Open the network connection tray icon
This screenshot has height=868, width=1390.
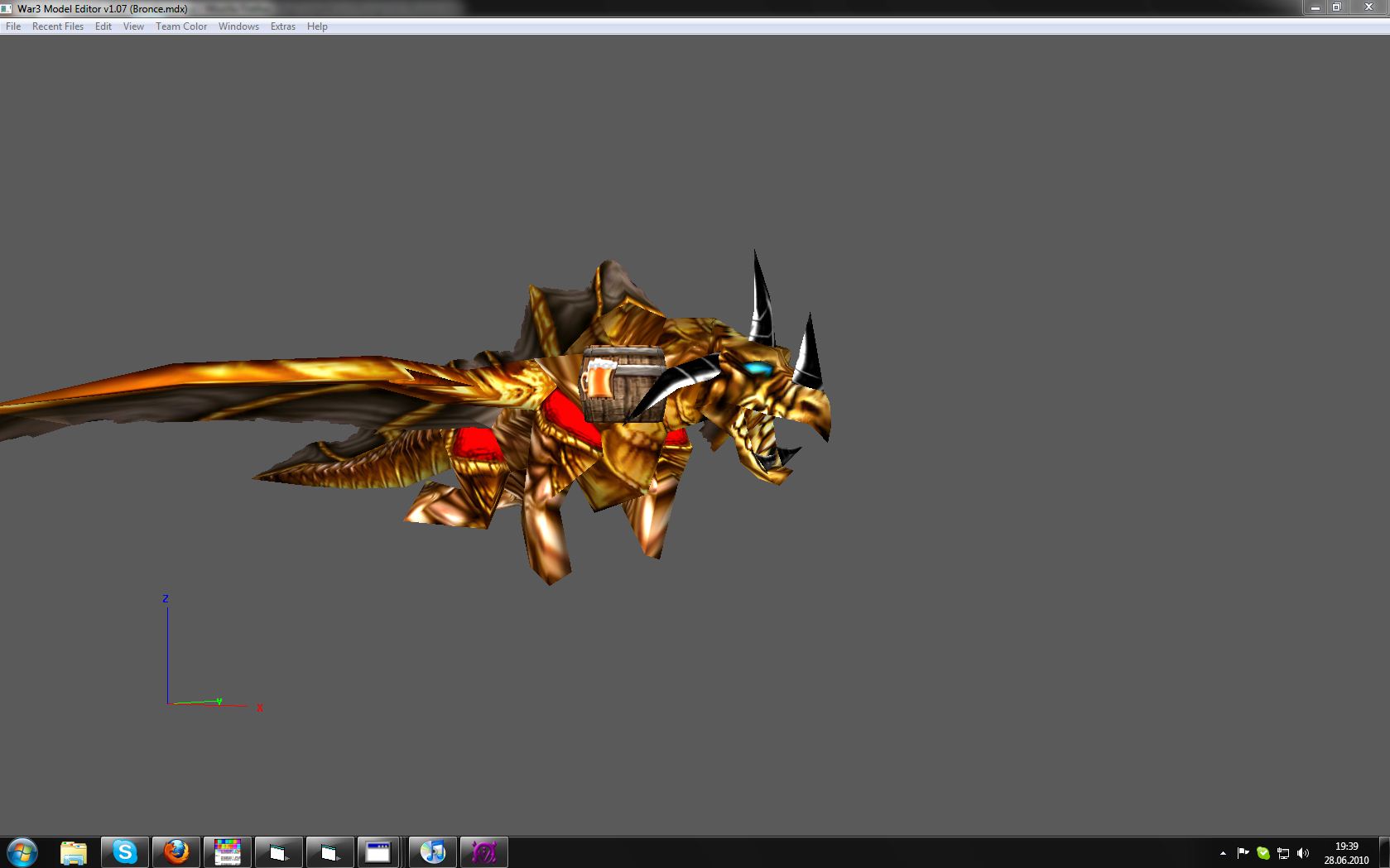(x=1282, y=853)
